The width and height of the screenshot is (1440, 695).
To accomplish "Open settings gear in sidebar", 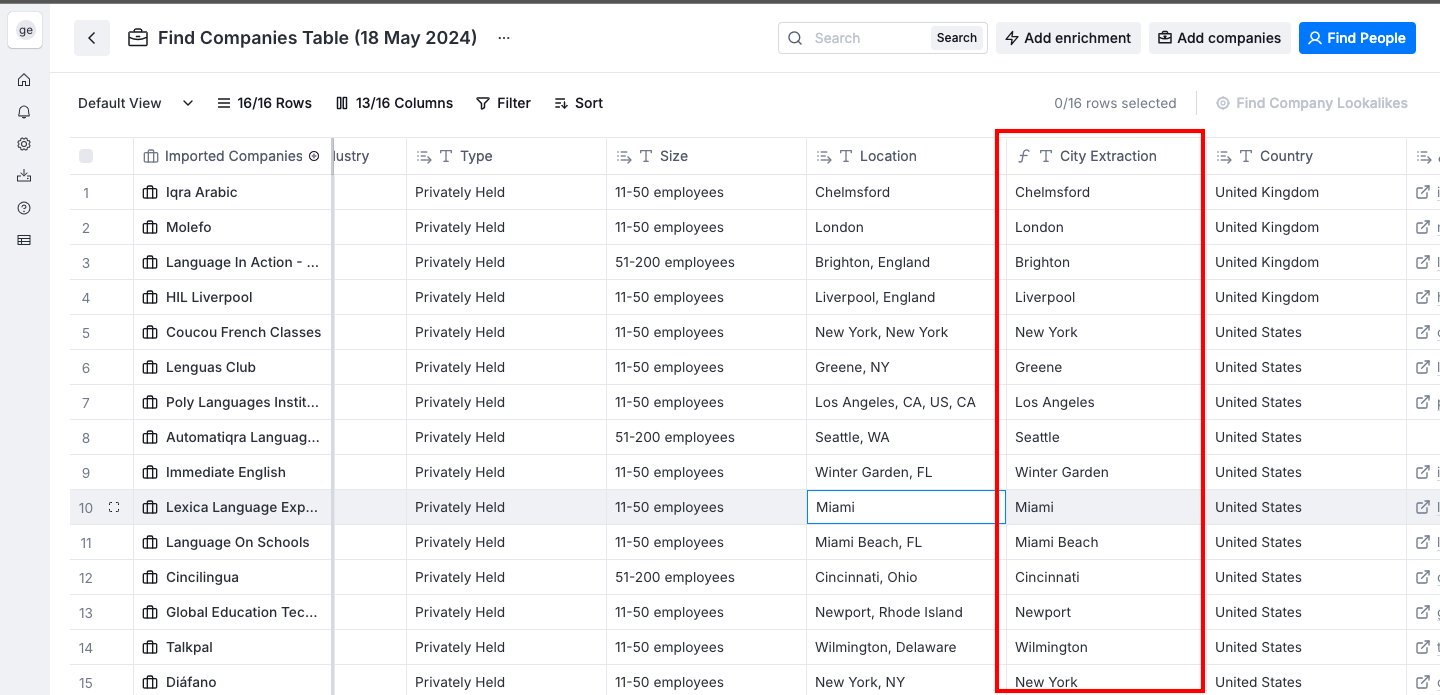I will coord(24,144).
